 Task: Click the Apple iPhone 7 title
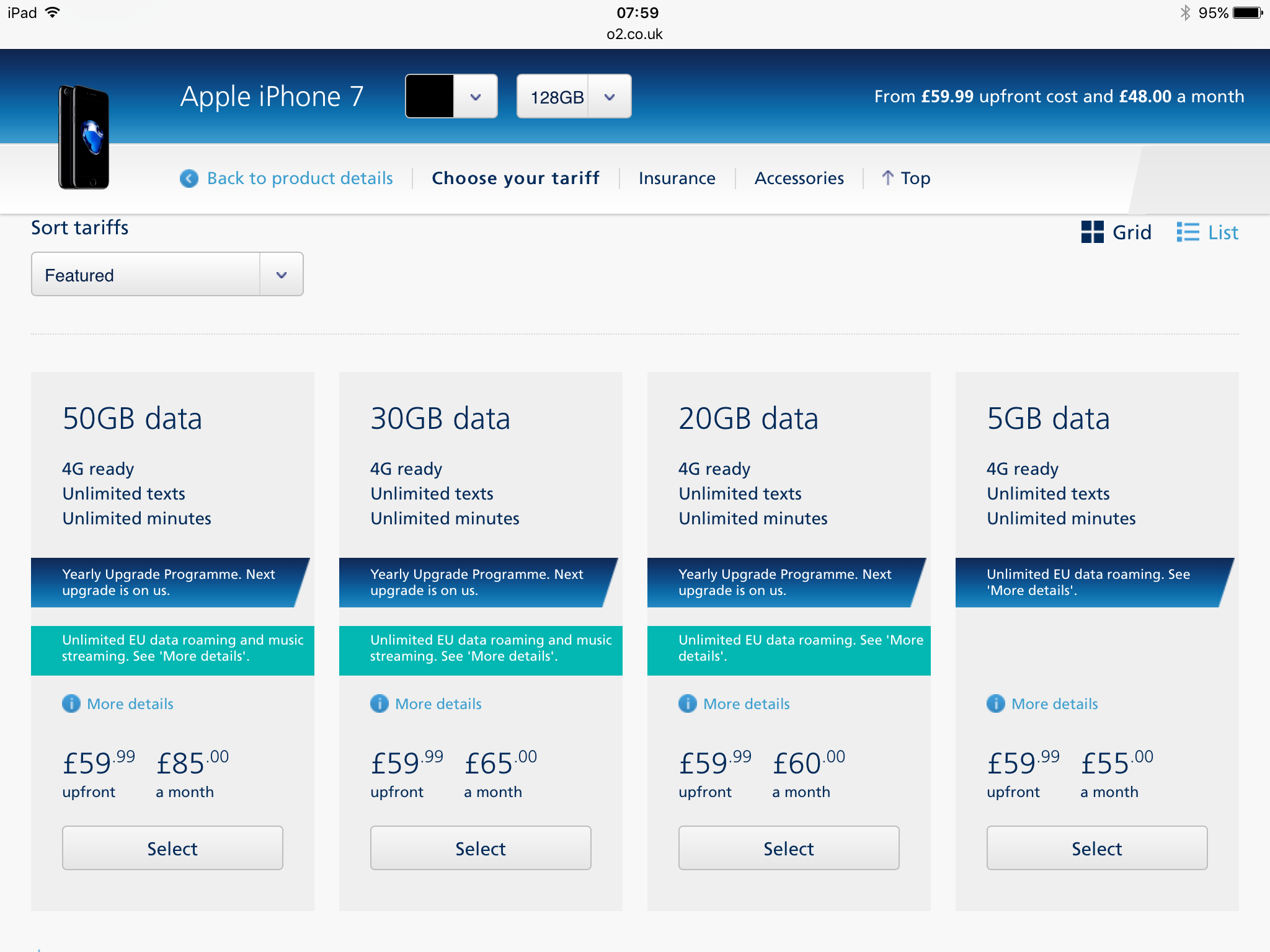(272, 97)
